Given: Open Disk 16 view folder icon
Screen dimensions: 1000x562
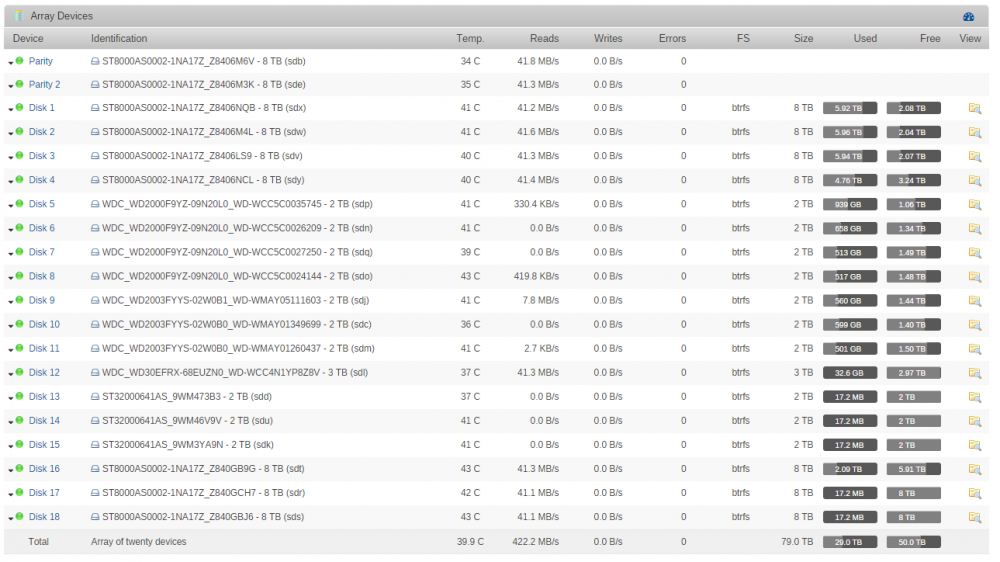Looking at the screenshot, I should click(974, 470).
